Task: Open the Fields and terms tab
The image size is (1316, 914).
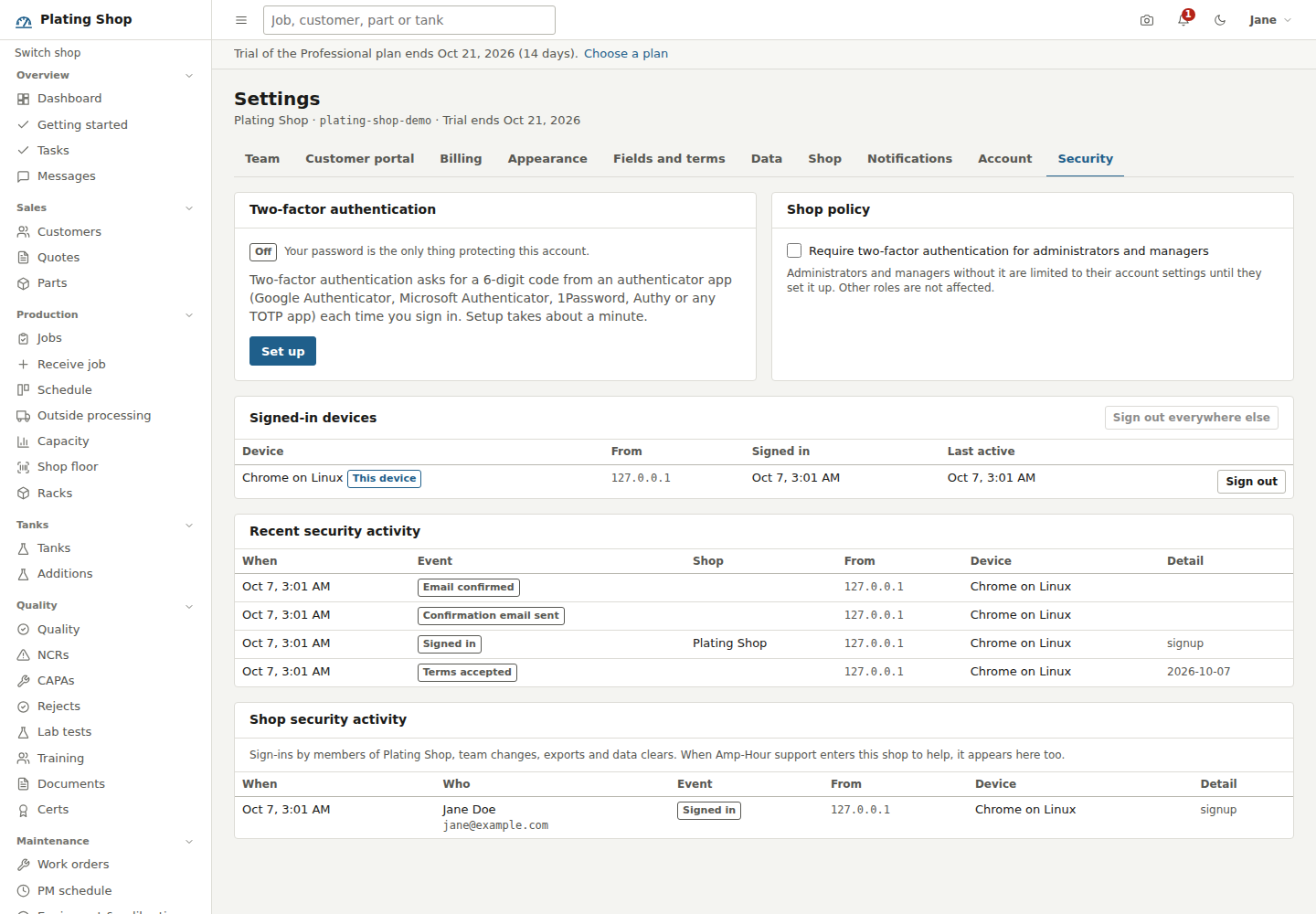Action: click(669, 159)
